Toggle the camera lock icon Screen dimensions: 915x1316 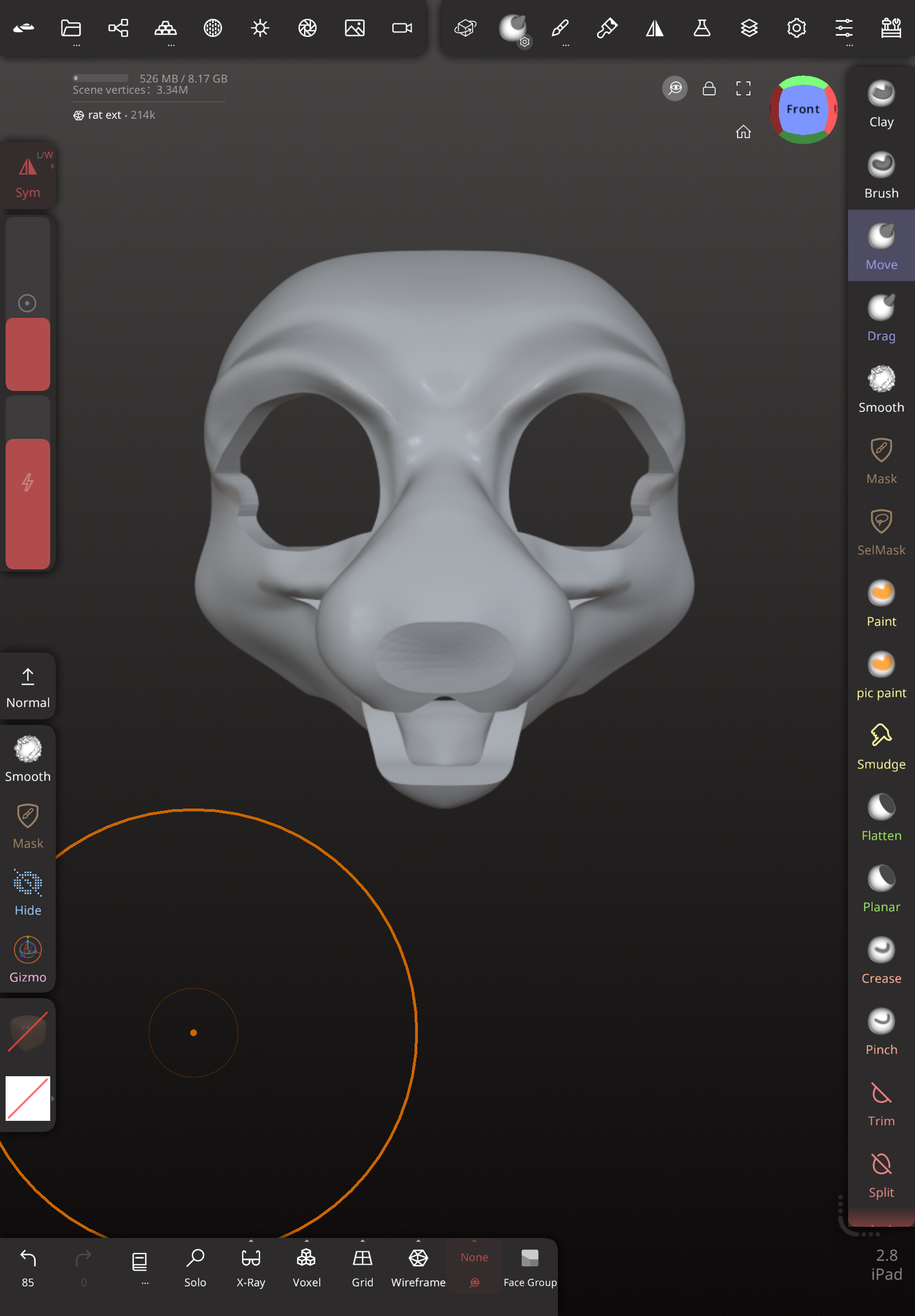709,88
